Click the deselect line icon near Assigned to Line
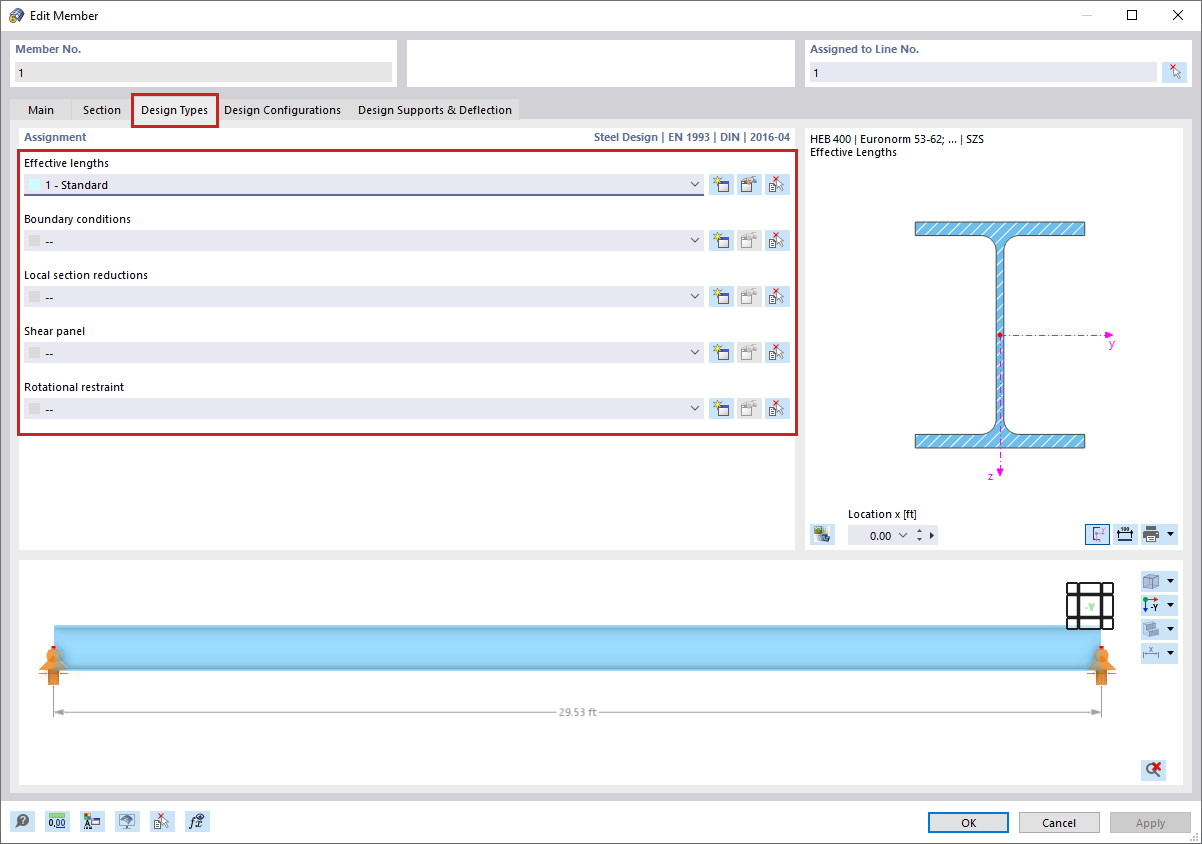This screenshot has height=844, width=1202. coord(1175,71)
